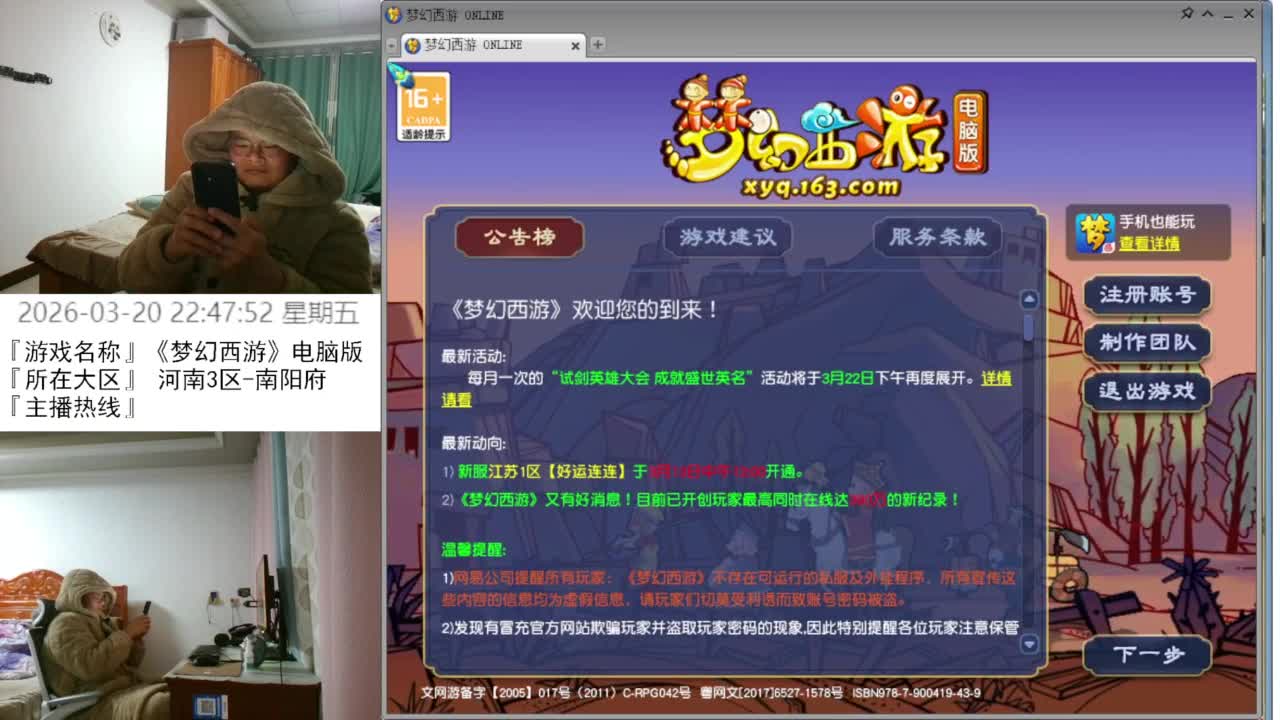Screen dimensions: 1280x720
Task: Pin the window with the pushpin icon
Action: 1187,14
